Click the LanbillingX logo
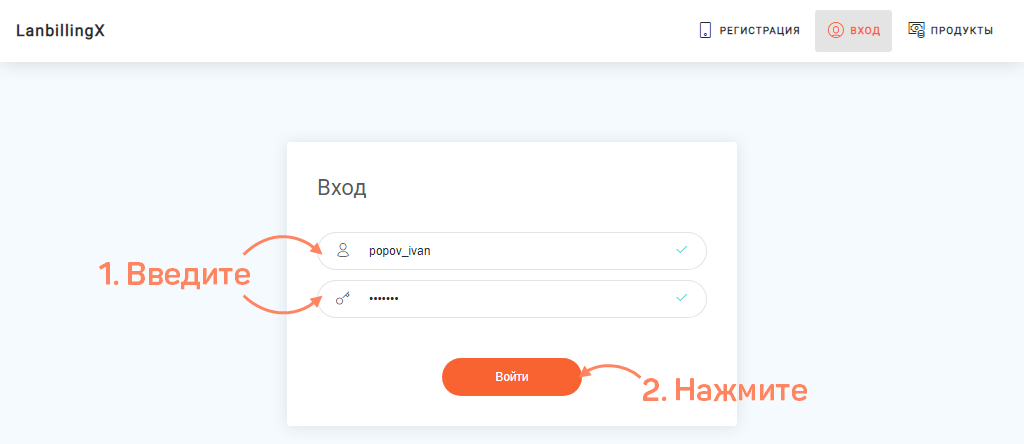Viewport: 1024px width, 444px height. (60, 31)
